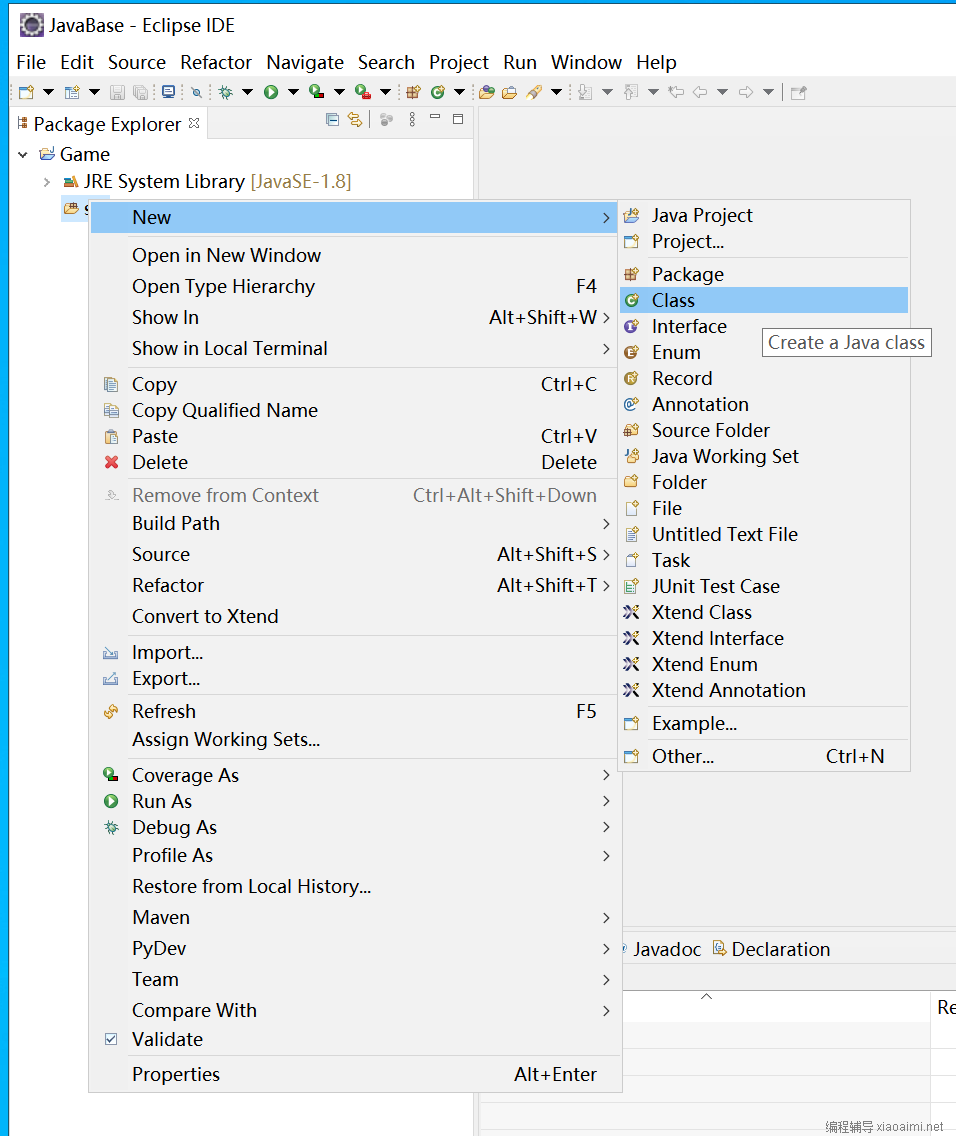Click the green Run button in the toolbar
The image size is (956, 1136).
pyautogui.click(x=271, y=92)
